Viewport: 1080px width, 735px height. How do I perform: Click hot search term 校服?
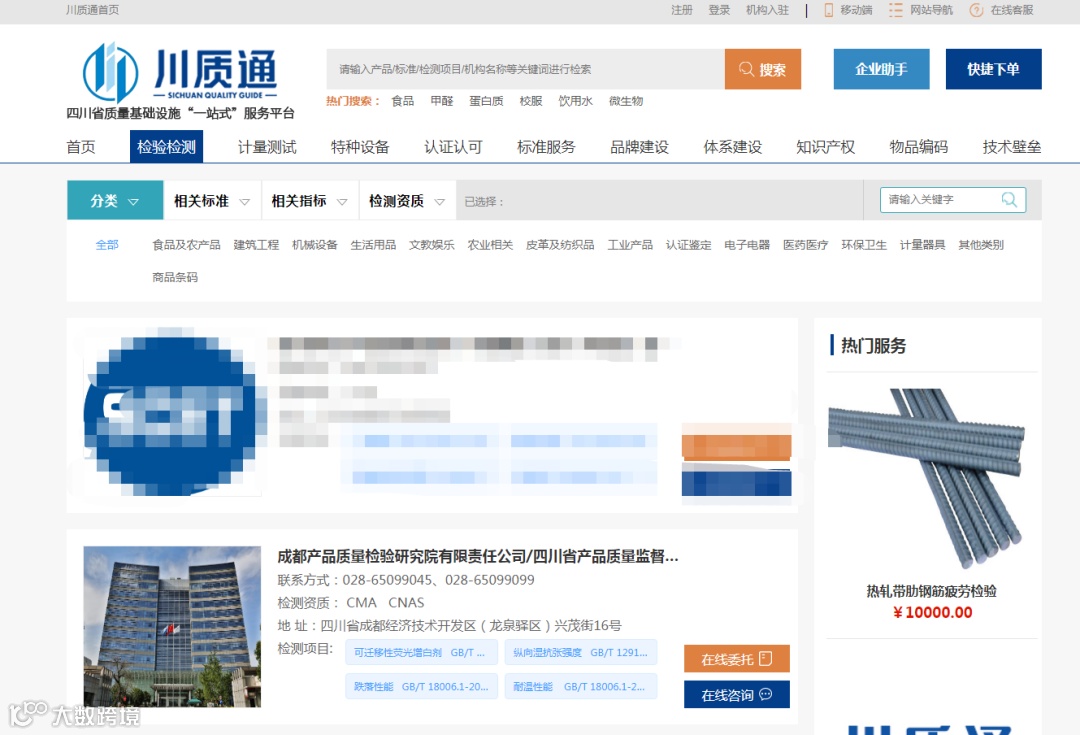530,101
